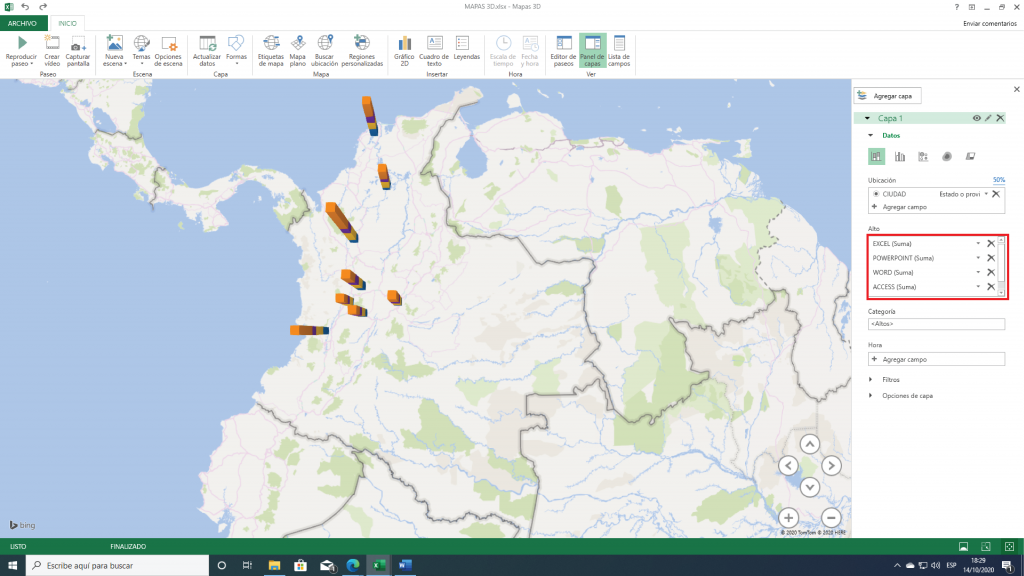Image resolution: width=1024 pixels, height=576 pixels.
Task: Open POWERPOINT (Suma) aggregation dropdown
Action: tap(978, 258)
